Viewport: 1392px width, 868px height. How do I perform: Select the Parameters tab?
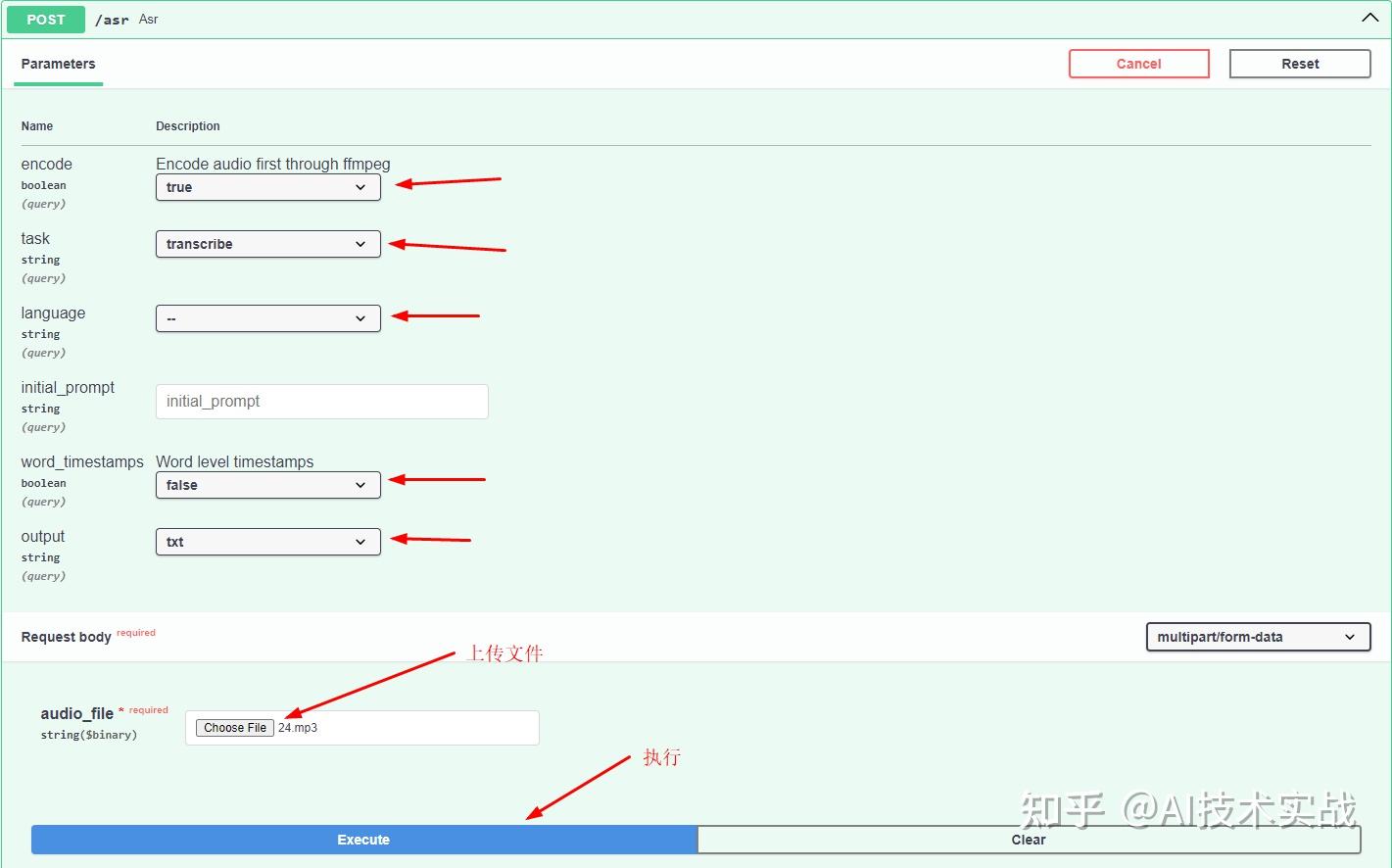click(x=58, y=64)
